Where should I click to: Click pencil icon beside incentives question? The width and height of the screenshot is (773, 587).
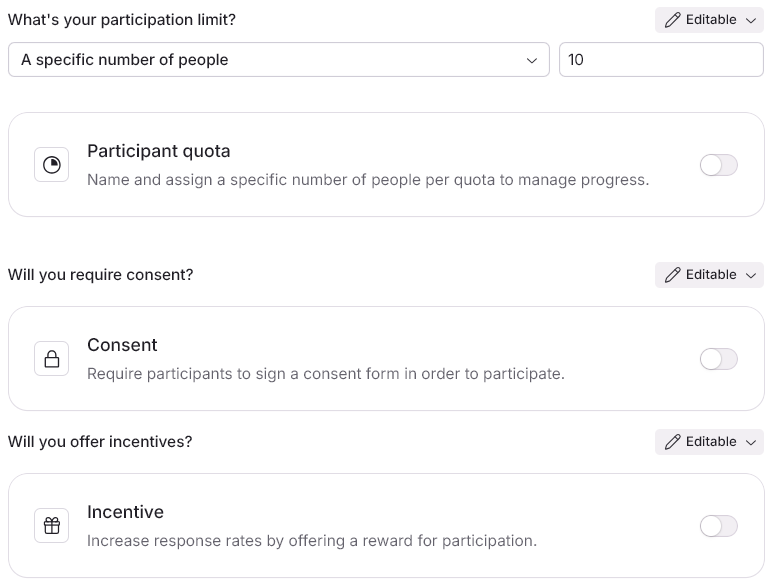(x=672, y=442)
